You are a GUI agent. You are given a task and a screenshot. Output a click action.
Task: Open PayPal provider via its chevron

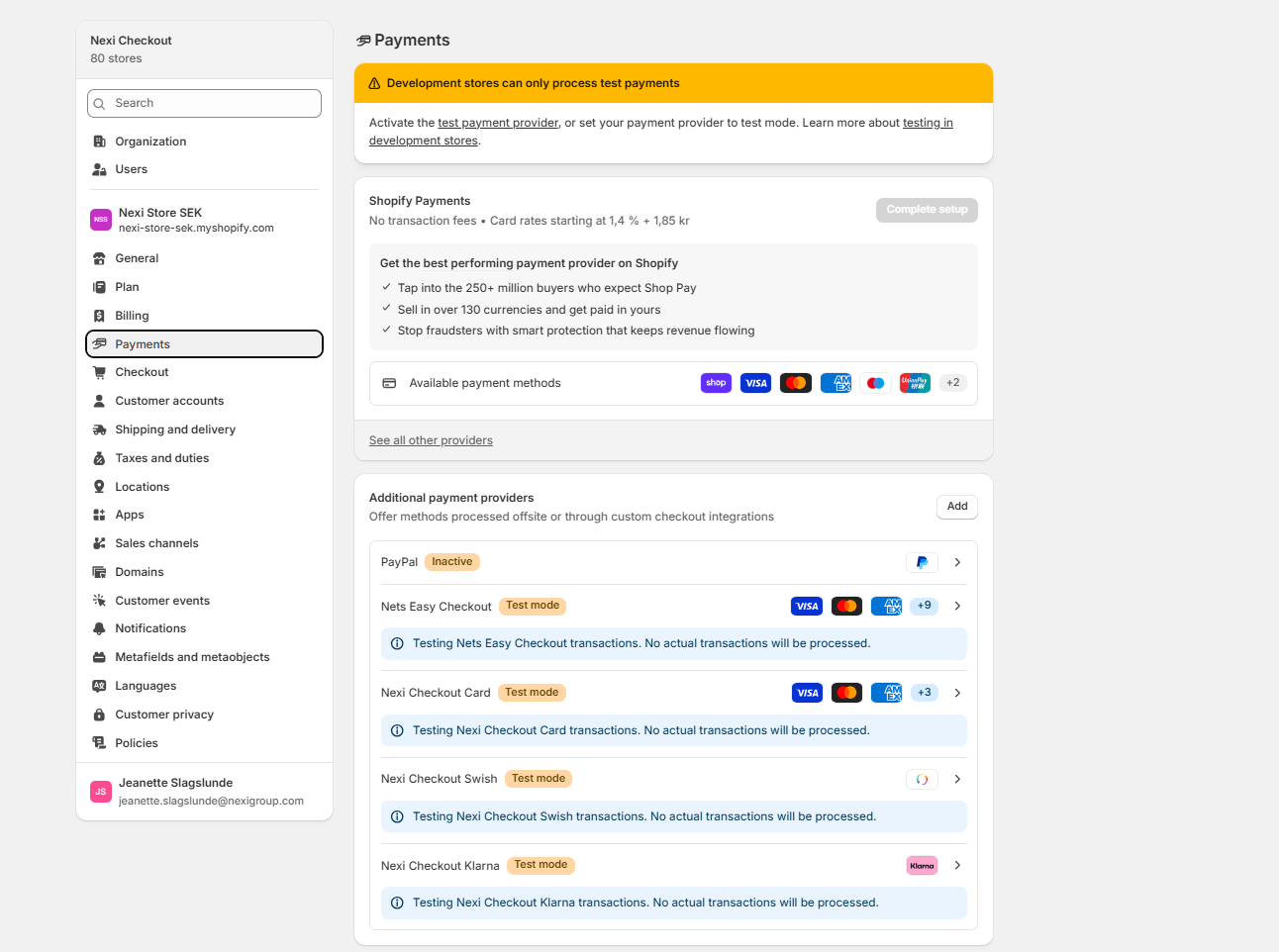[x=957, y=562]
